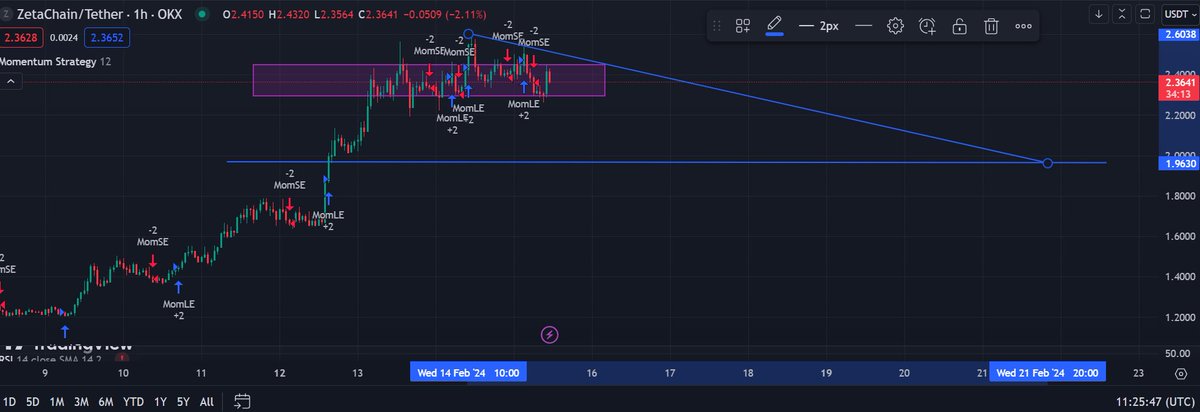
Task: Select the trend line end anchor point
Action: click(x=1047, y=162)
